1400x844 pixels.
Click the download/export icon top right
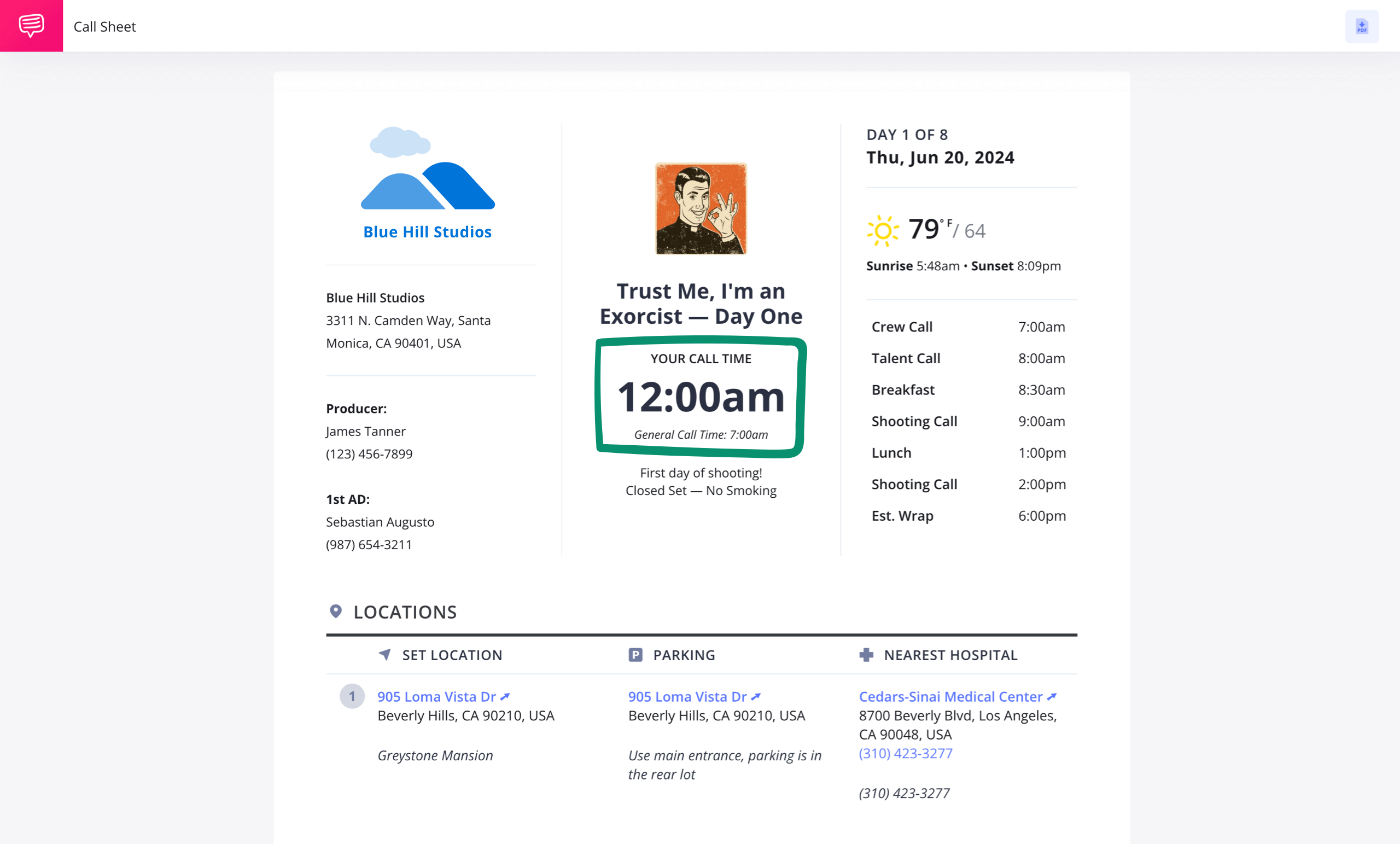click(x=1362, y=26)
